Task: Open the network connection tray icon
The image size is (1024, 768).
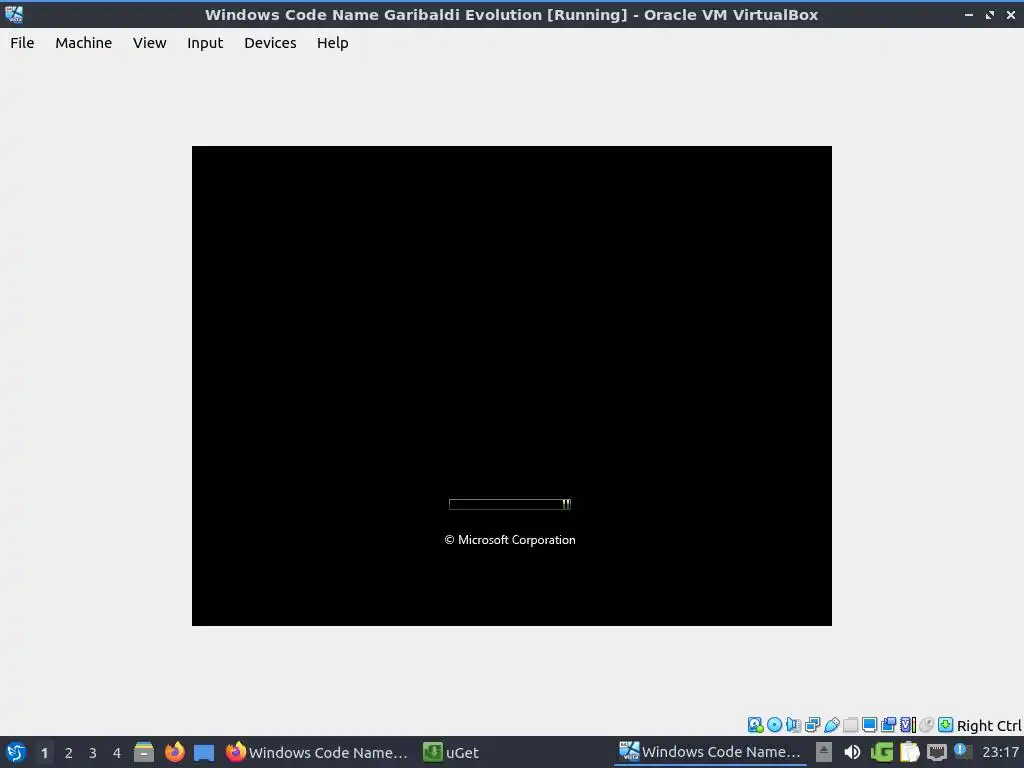Action: coord(936,752)
